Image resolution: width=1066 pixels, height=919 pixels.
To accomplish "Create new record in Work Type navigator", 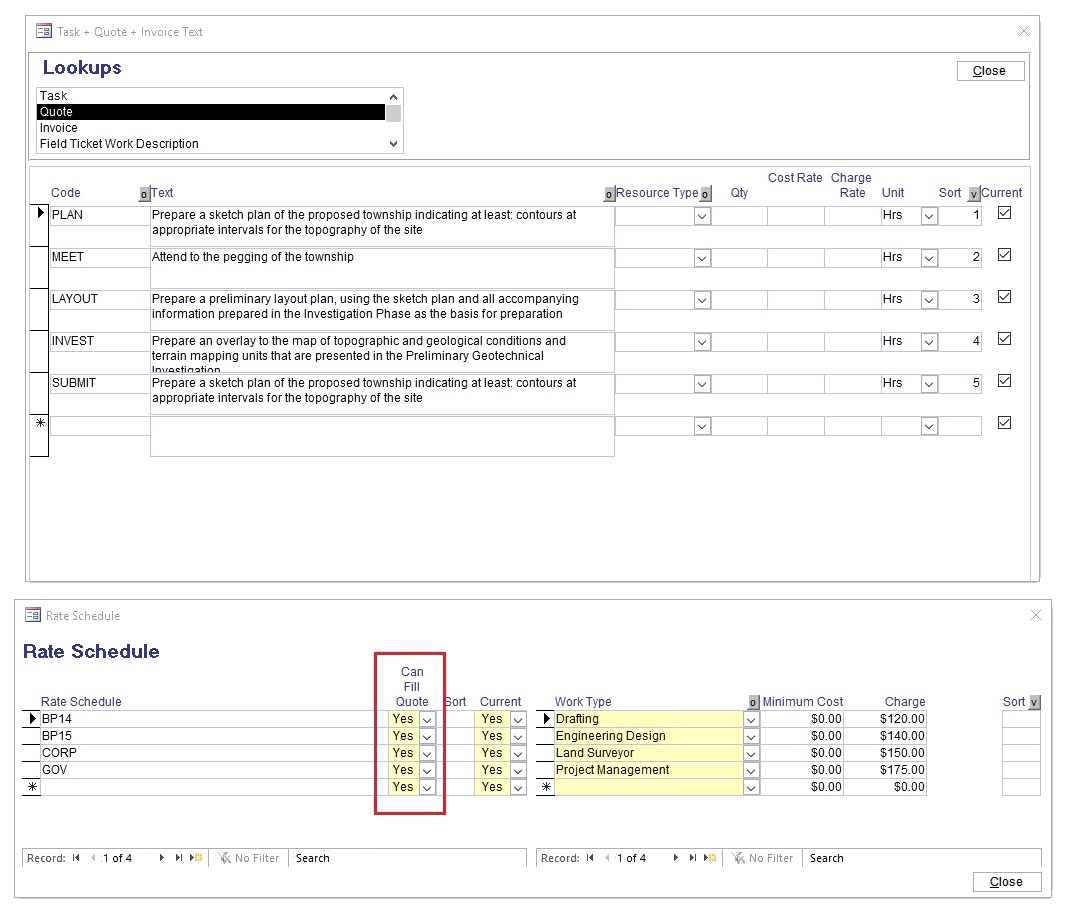I will tap(711, 858).
